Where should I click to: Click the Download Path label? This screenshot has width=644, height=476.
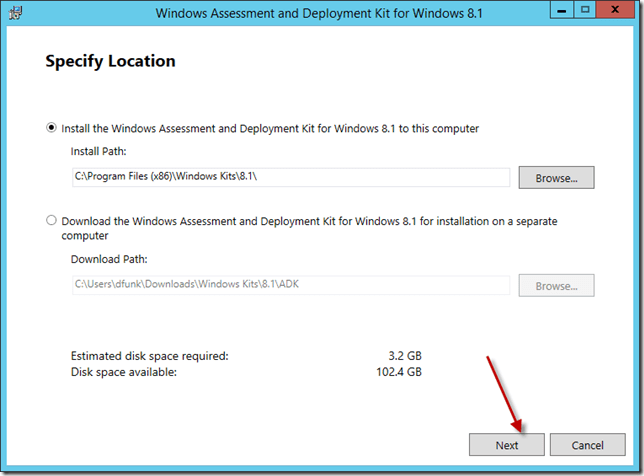tap(109, 259)
